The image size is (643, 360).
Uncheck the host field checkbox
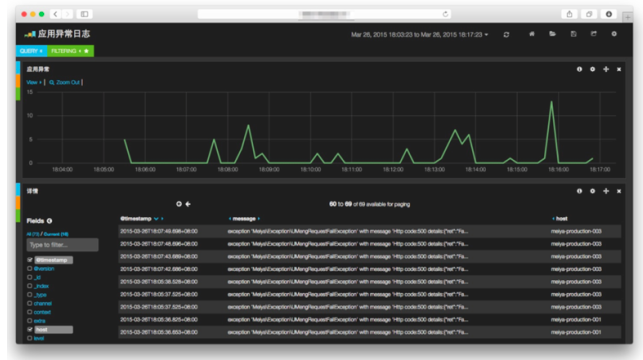tap(30, 329)
